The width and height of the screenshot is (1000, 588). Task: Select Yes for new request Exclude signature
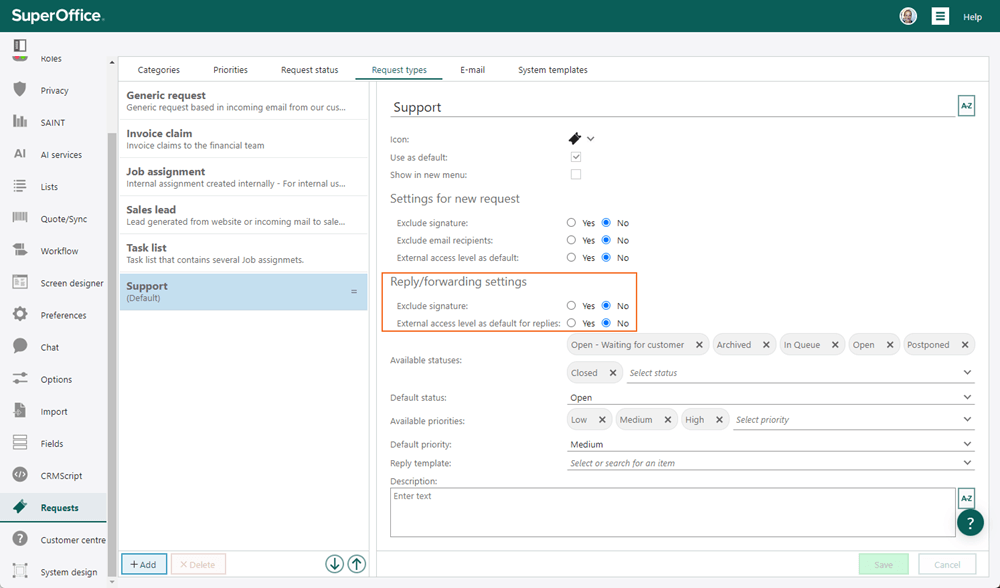click(571, 223)
